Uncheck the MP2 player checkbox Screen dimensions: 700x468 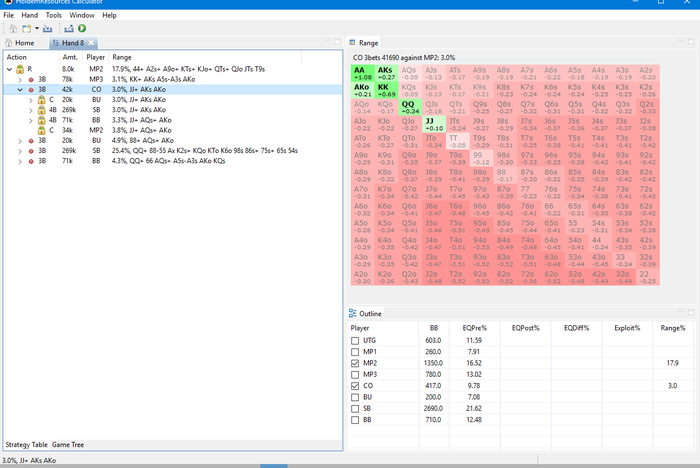355,364
